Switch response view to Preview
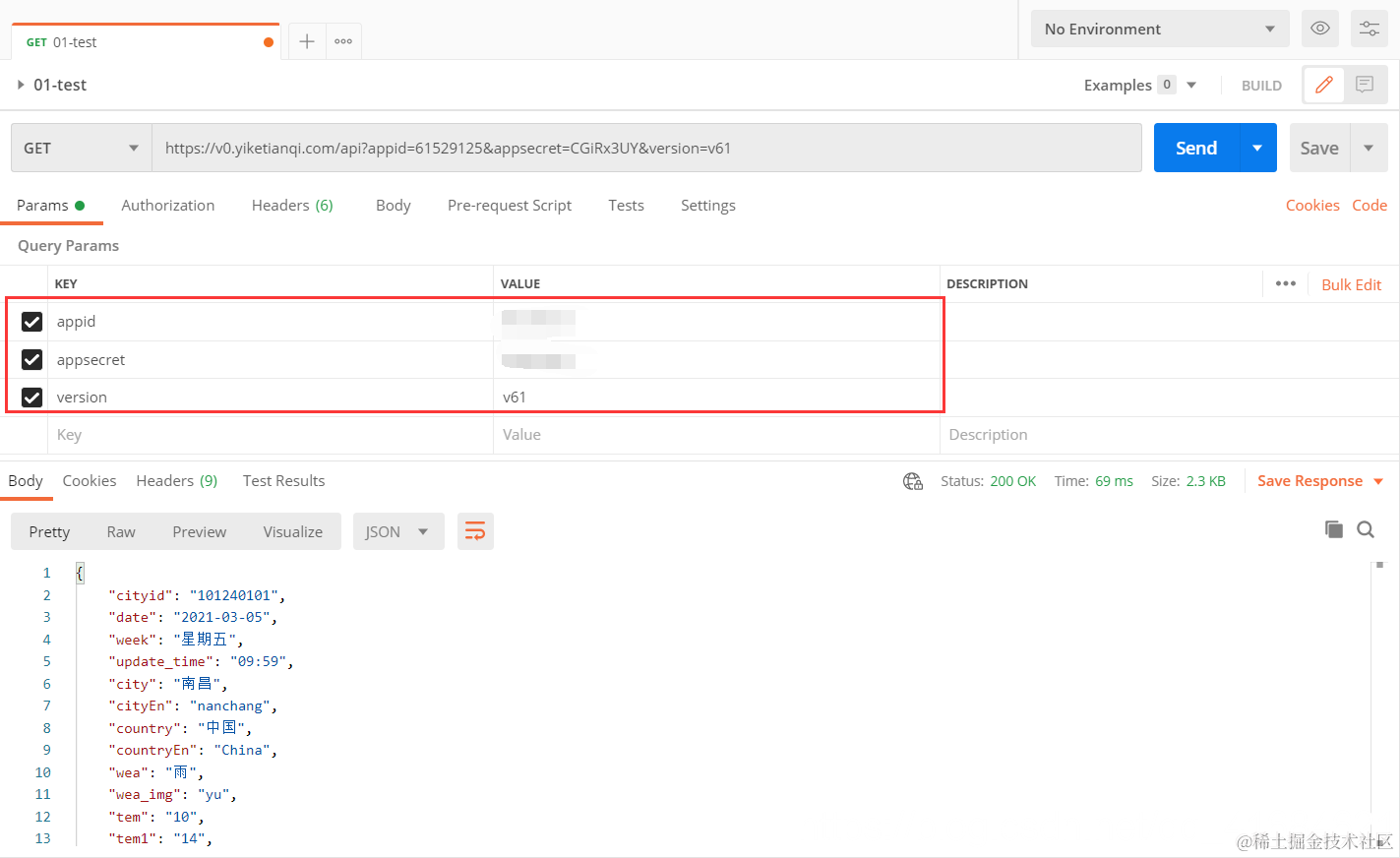Image resolution: width=1400 pixels, height=858 pixels. (200, 531)
